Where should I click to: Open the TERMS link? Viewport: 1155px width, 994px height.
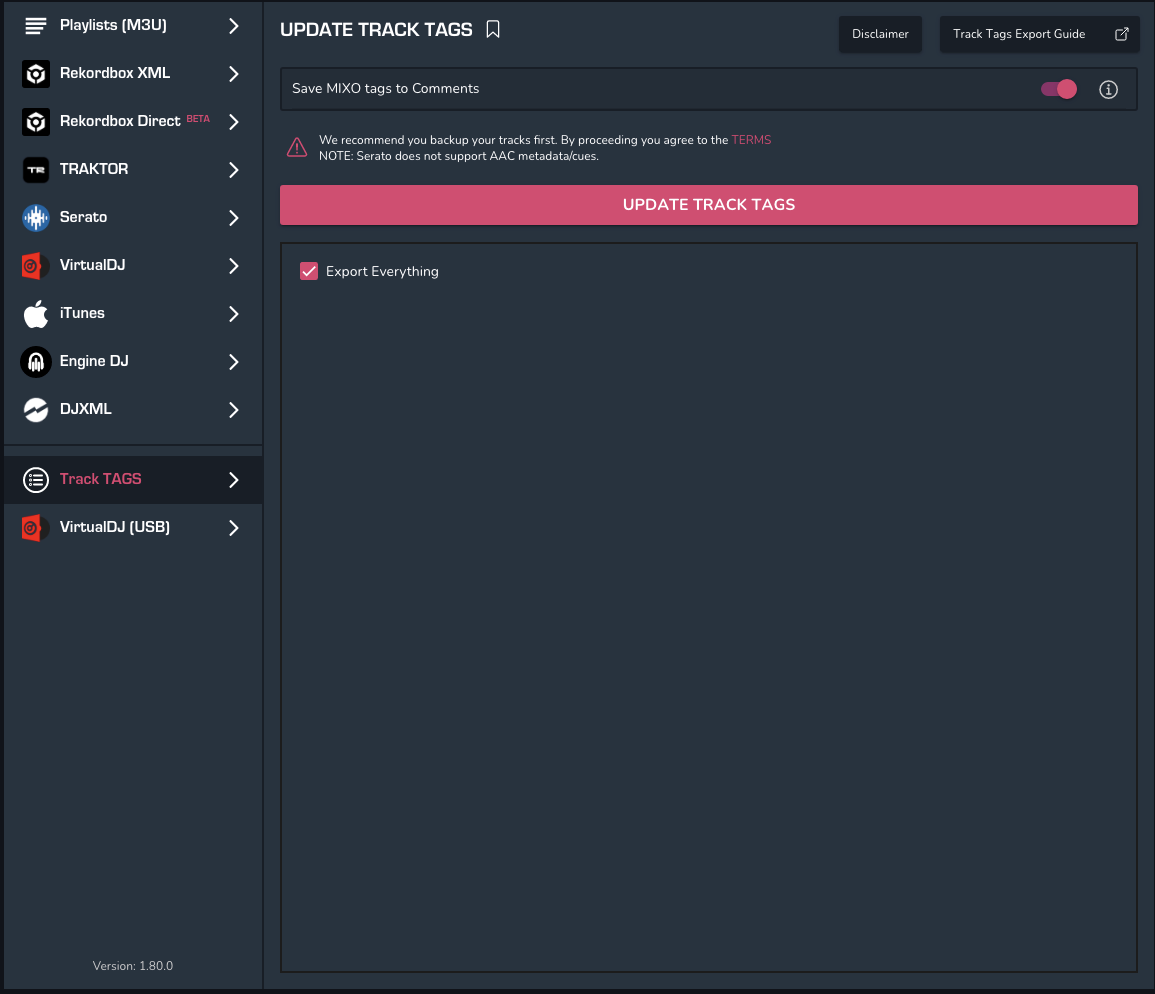coord(751,140)
